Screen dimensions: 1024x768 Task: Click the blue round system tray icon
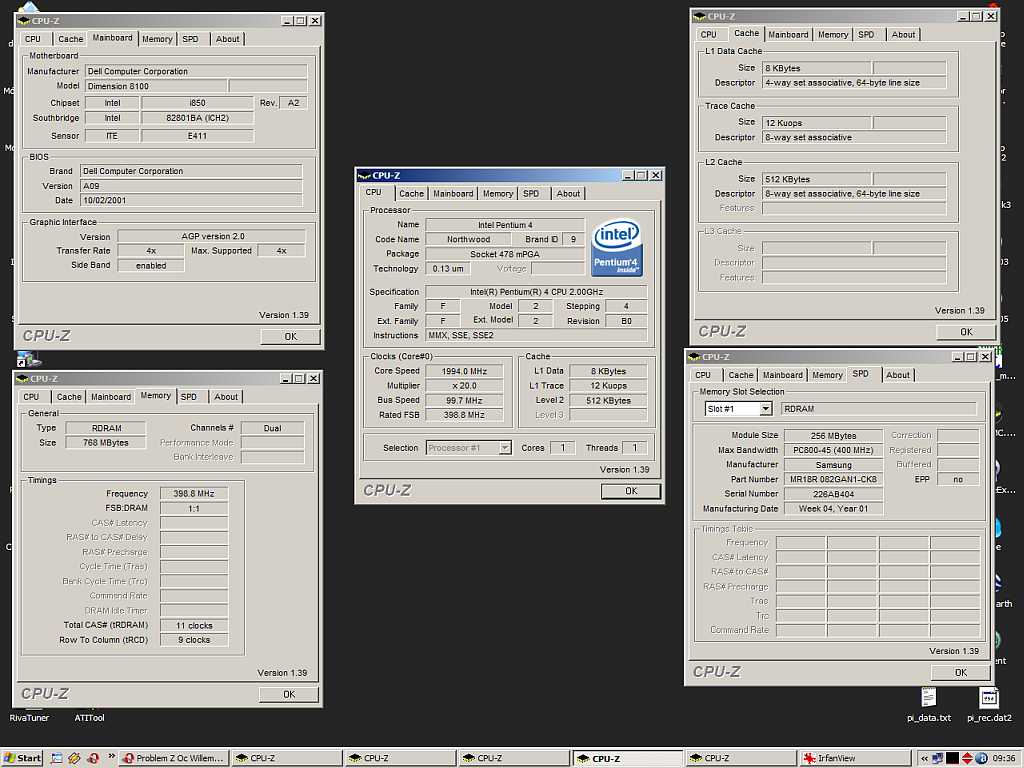[x=982, y=758]
